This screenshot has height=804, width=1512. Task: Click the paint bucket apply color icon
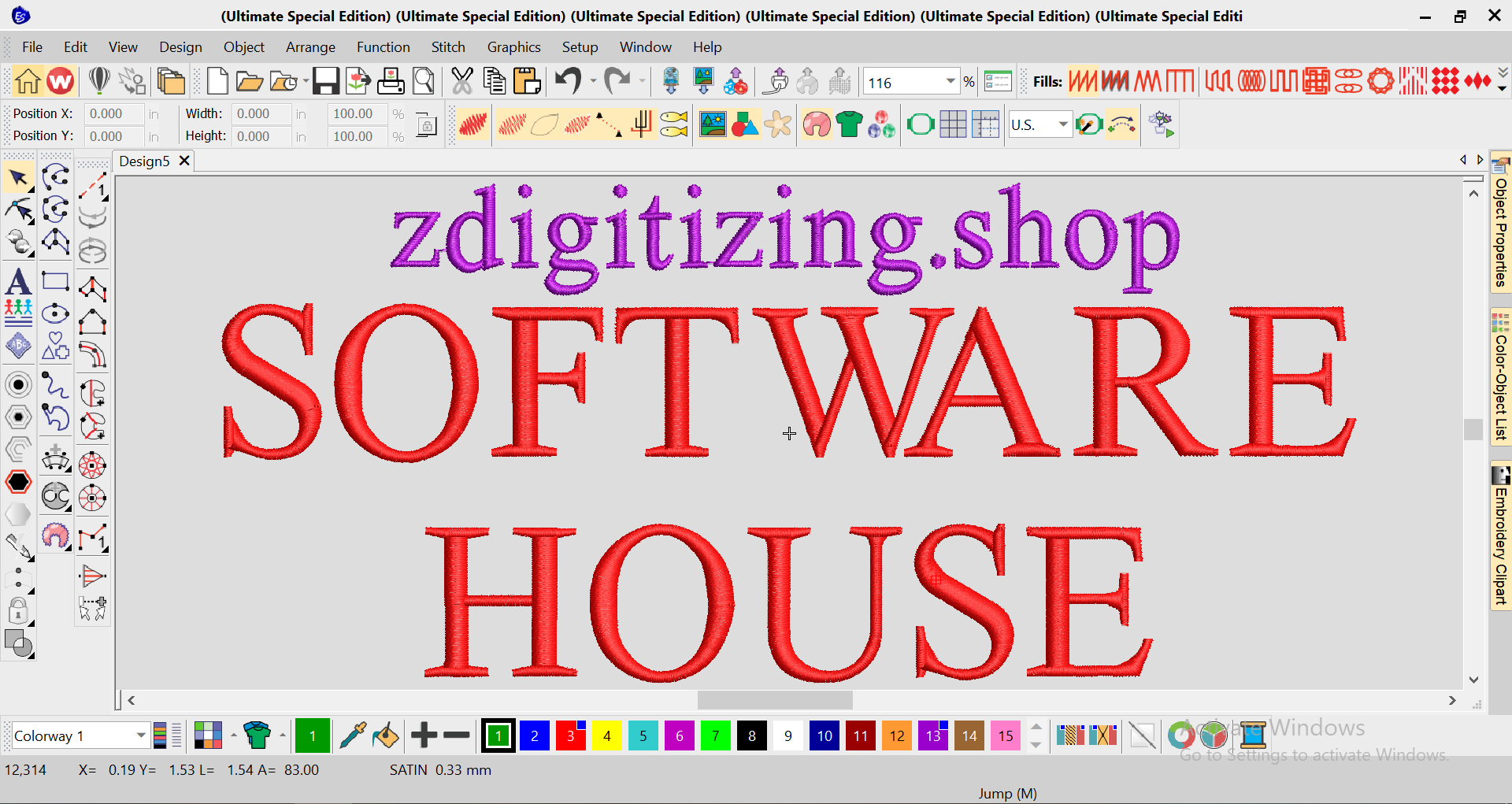385,735
